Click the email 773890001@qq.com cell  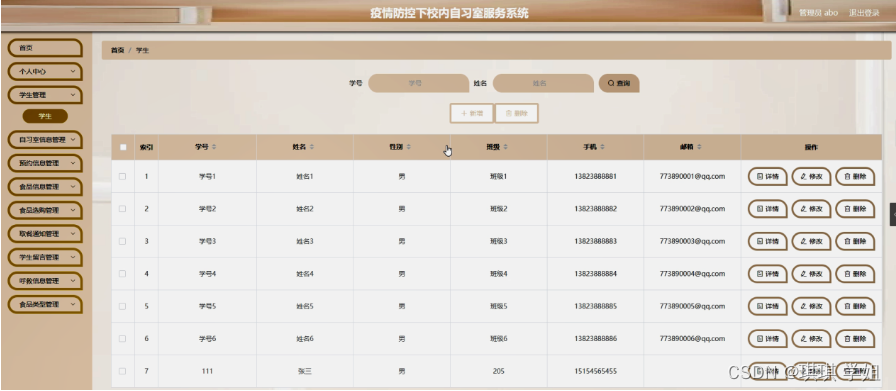(692, 177)
